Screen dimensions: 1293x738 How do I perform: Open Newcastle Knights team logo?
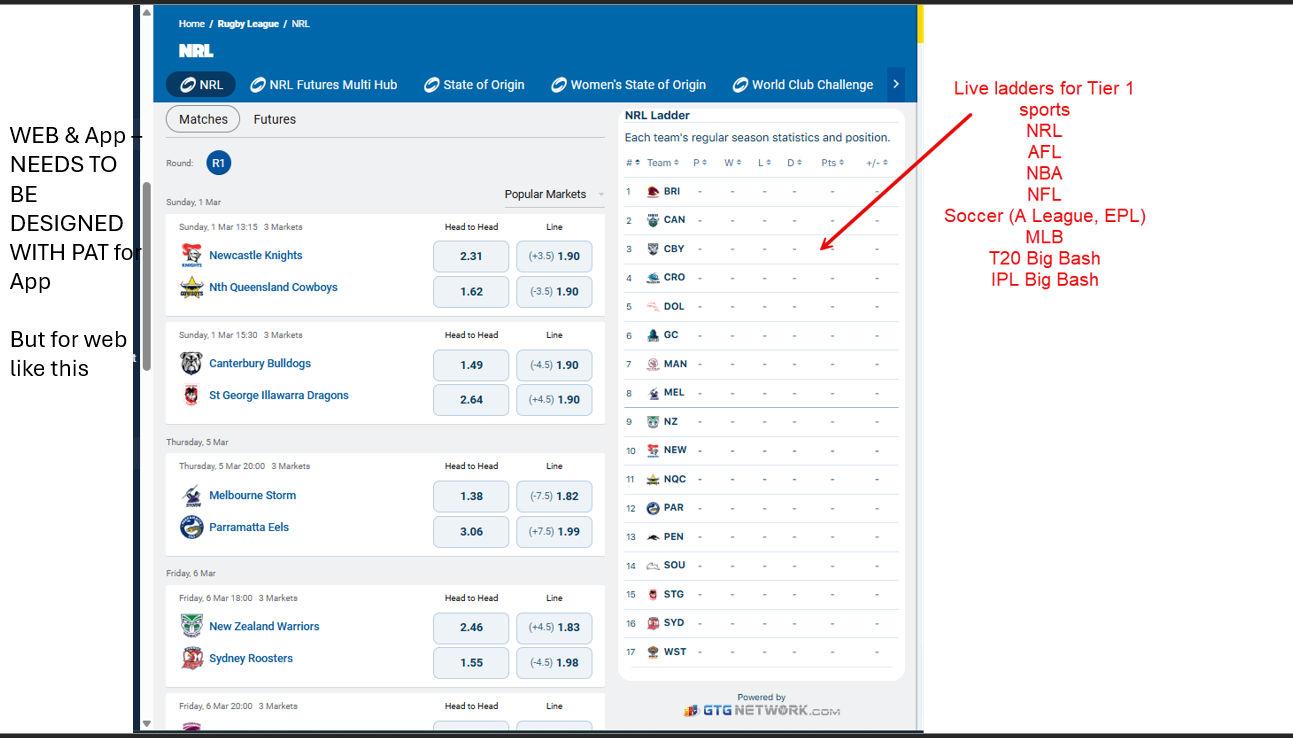(x=191, y=256)
